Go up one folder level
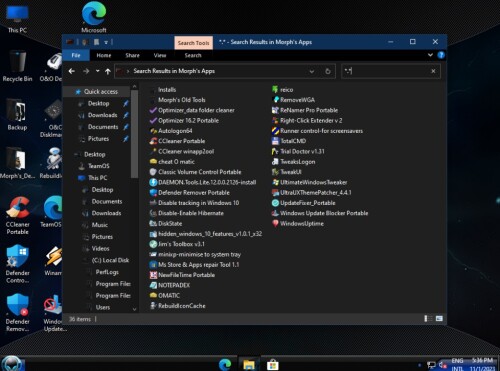Image resolution: width=500 pixels, height=371 pixels. [x=108, y=71]
